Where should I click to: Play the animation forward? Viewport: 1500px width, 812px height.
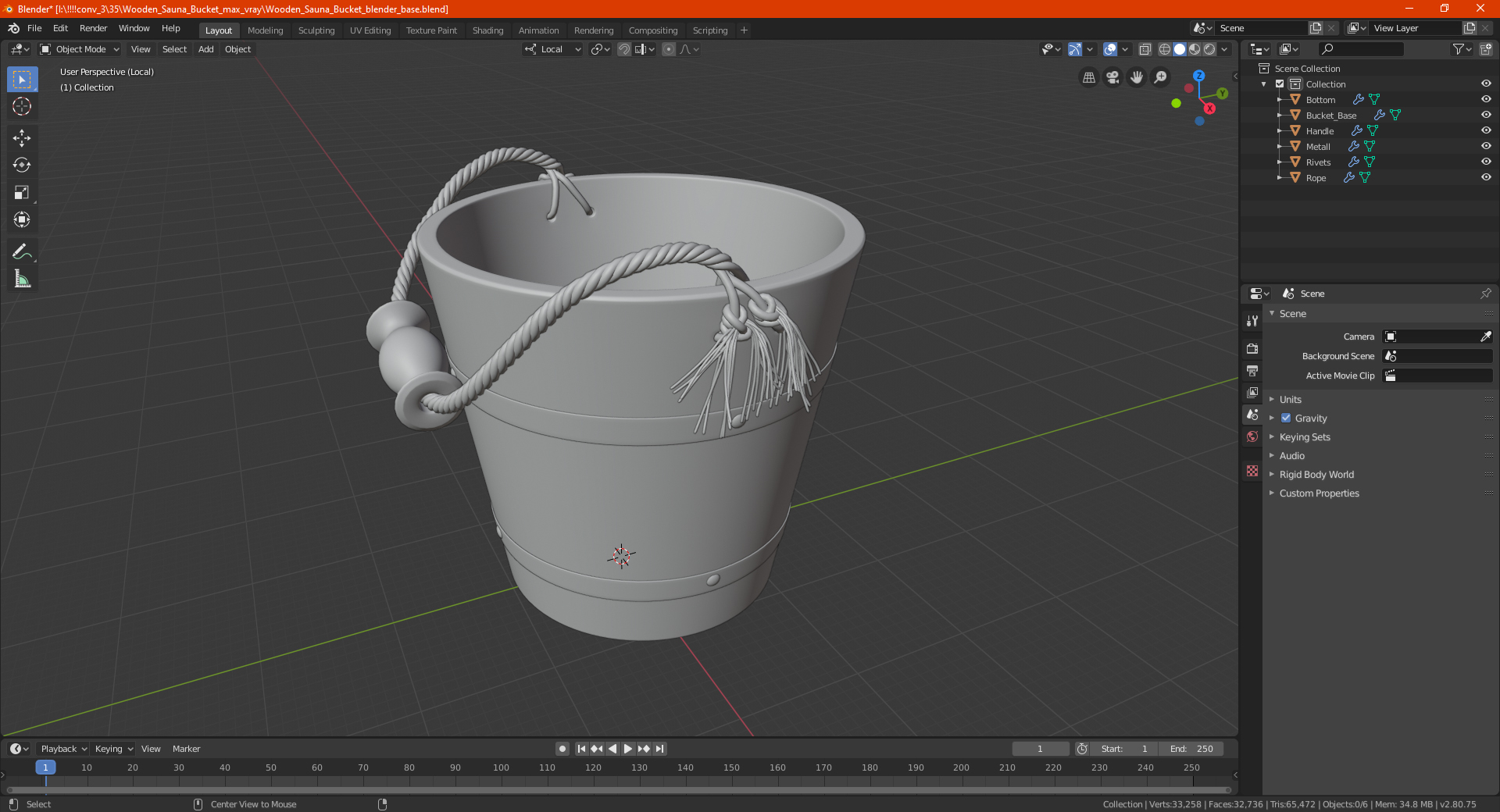pyautogui.click(x=628, y=749)
